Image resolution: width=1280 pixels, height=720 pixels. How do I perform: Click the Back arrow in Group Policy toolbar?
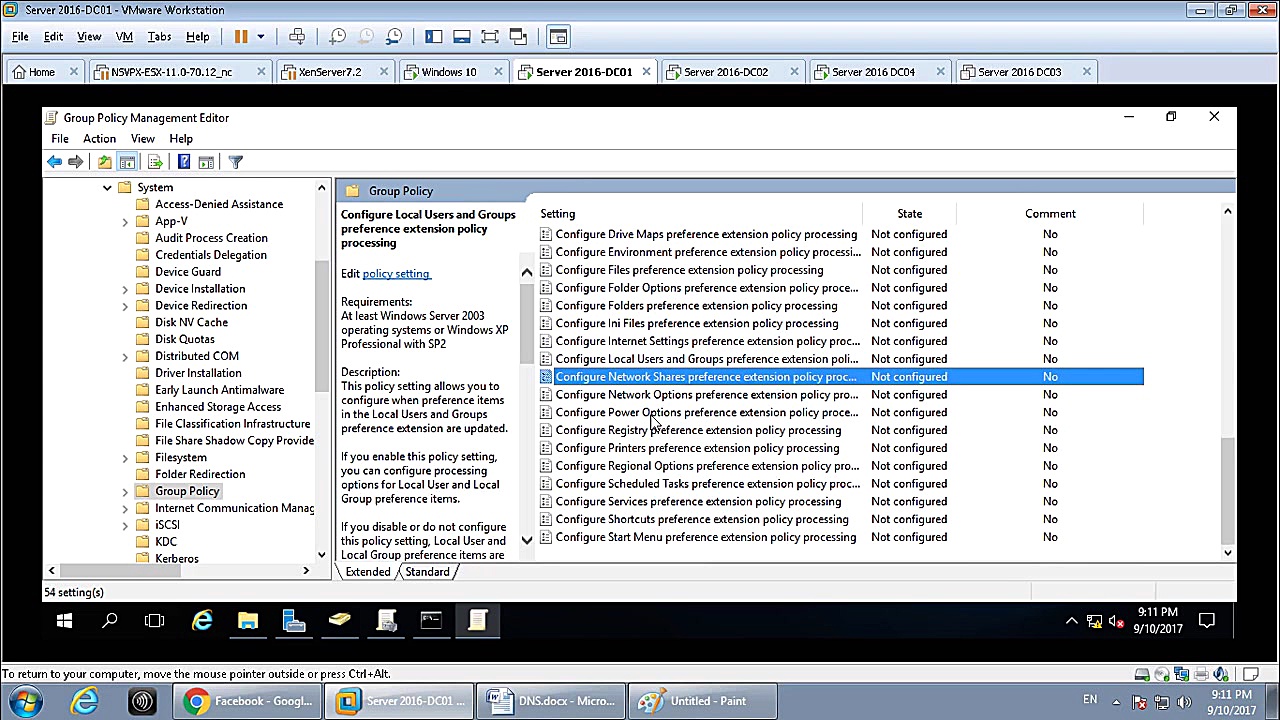[x=54, y=162]
